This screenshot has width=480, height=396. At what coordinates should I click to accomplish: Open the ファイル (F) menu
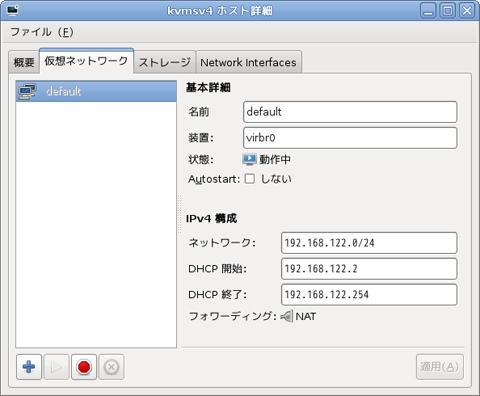[x=42, y=32]
